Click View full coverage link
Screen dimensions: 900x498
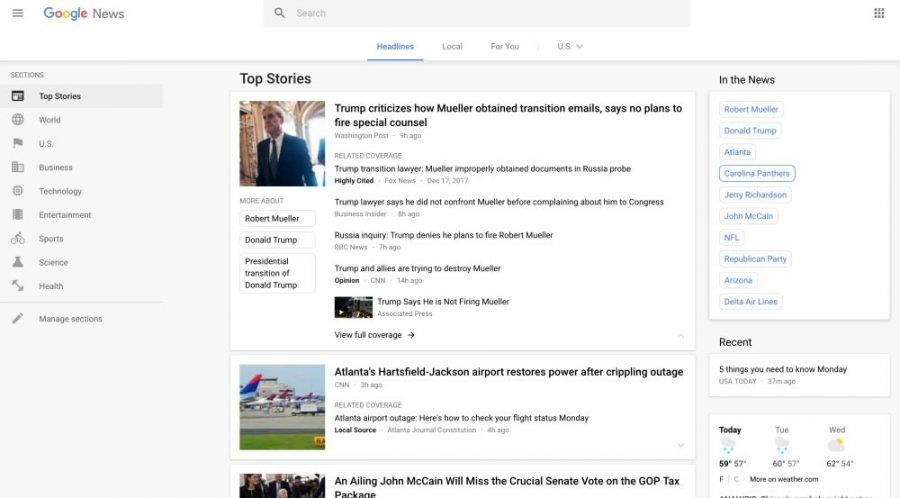point(374,335)
